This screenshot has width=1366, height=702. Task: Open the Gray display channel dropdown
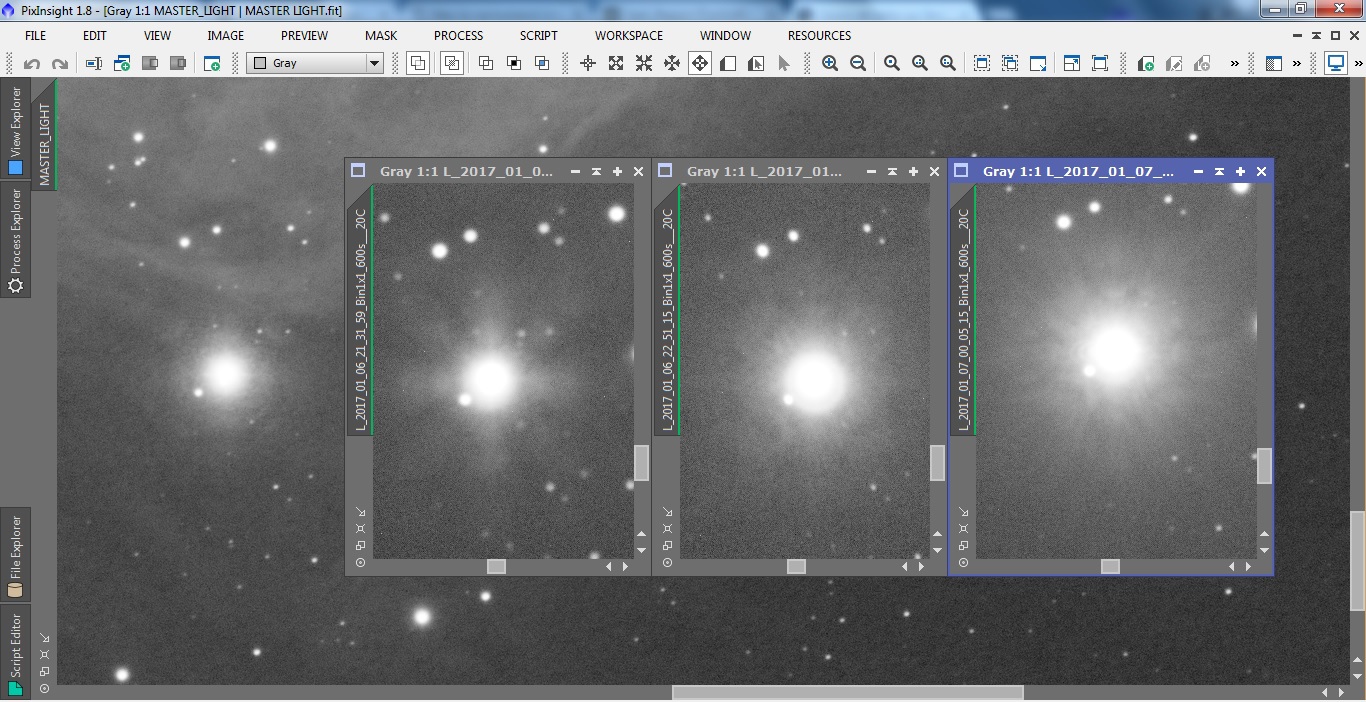[315, 63]
